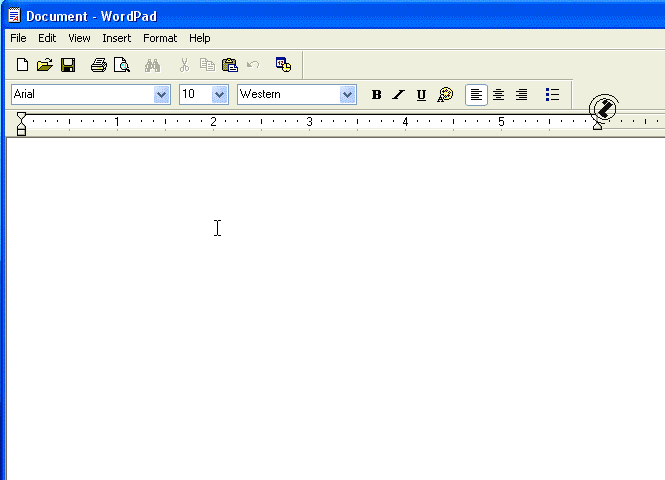The width and height of the screenshot is (665, 480).
Task: Click the left indent marker on the ruler
Action: [21, 124]
